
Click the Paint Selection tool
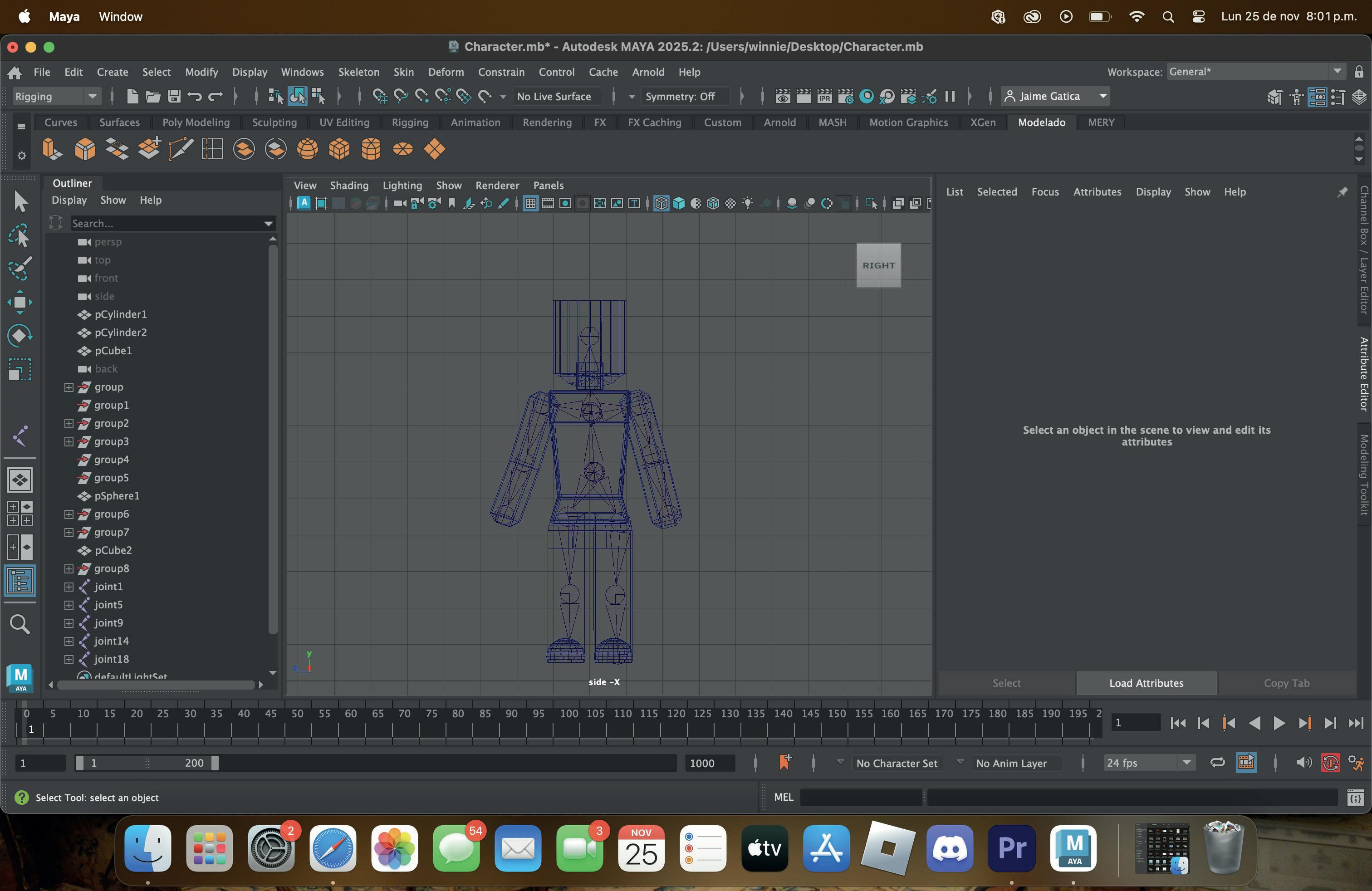(x=20, y=269)
